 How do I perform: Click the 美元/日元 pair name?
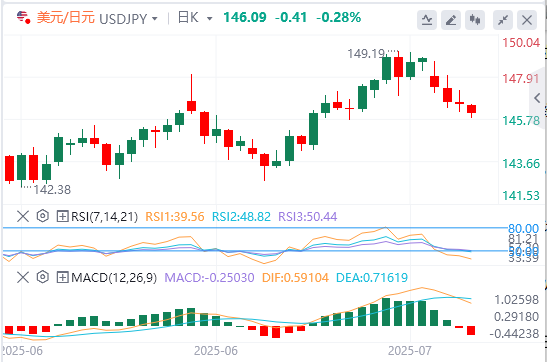(66, 17)
